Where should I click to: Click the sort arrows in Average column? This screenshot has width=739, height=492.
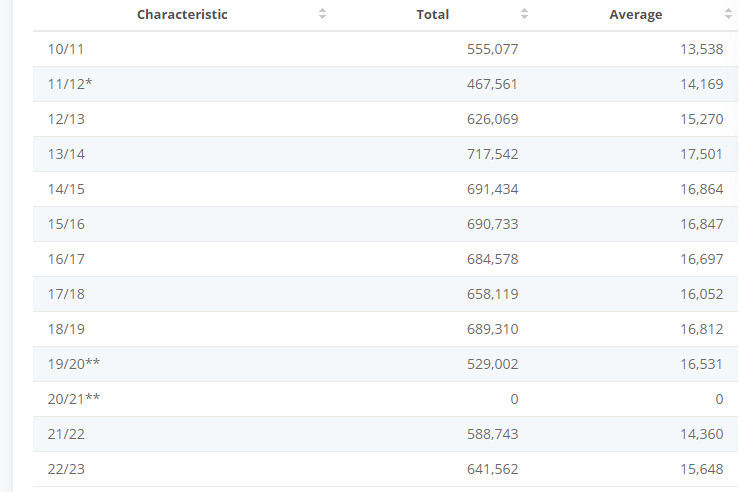point(728,15)
